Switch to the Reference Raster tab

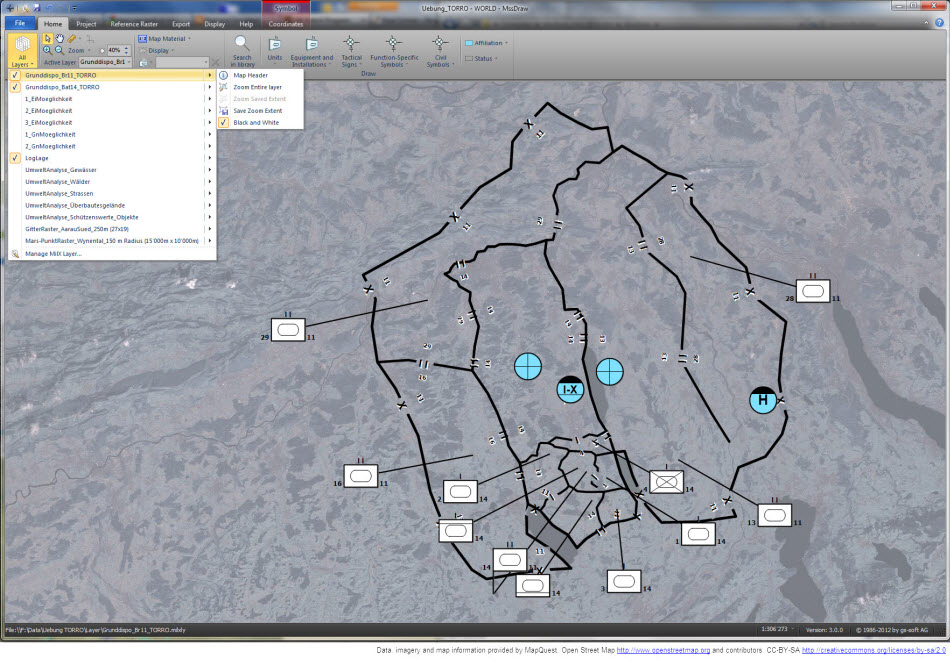(x=132, y=24)
